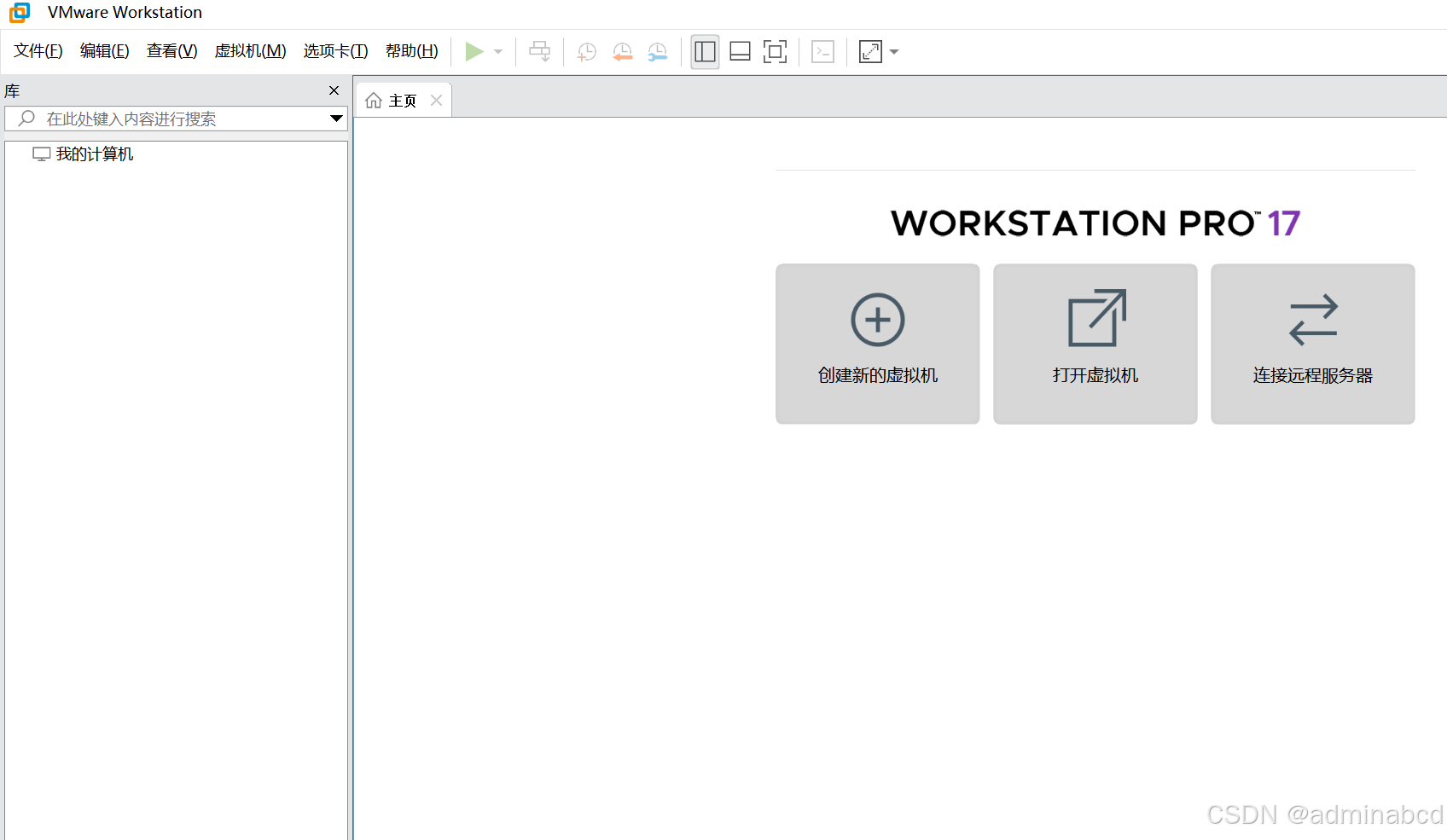Open the 帮助(H) menu
The width and height of the screenshot is (1447, 840).
(412, 51)
